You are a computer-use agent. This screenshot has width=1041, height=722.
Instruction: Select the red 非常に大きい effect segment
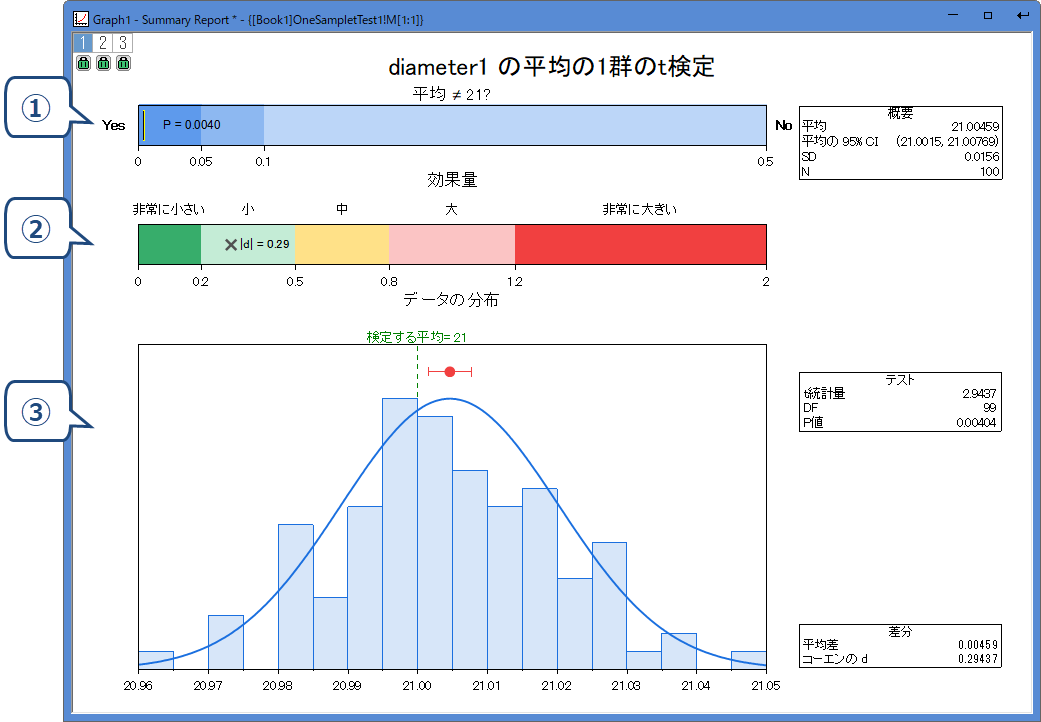click(640, 244)
